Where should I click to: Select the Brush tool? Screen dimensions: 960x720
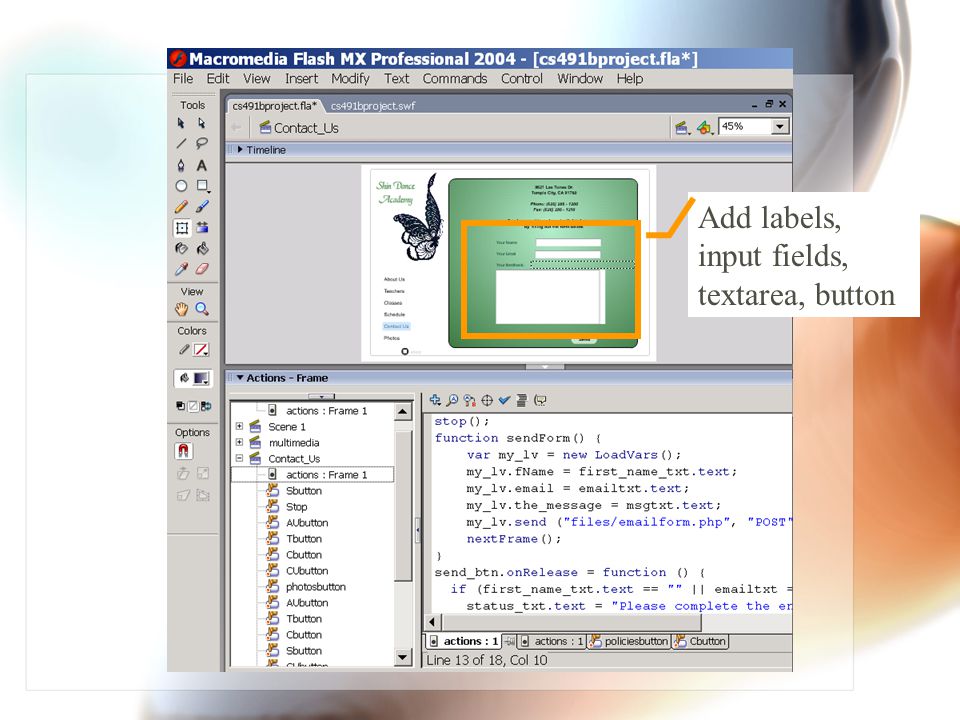point(202,207)
